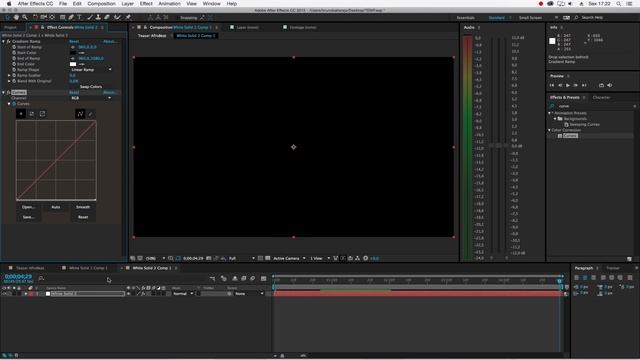Open the Effect menu
This screenshot has width=640, height=360.
pos(146,4)
